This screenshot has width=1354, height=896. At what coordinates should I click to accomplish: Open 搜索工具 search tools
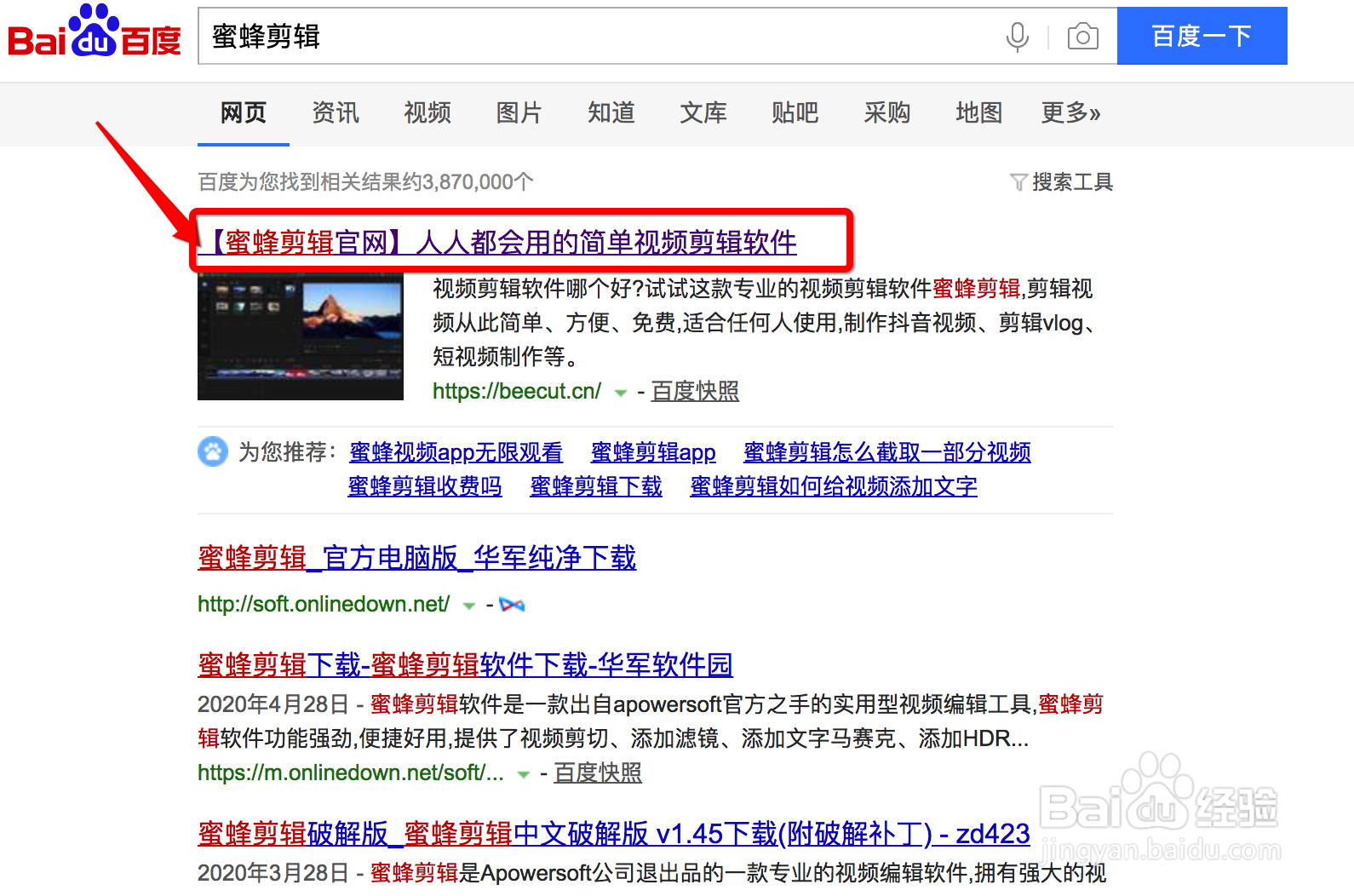click(x=1072, y=181)
